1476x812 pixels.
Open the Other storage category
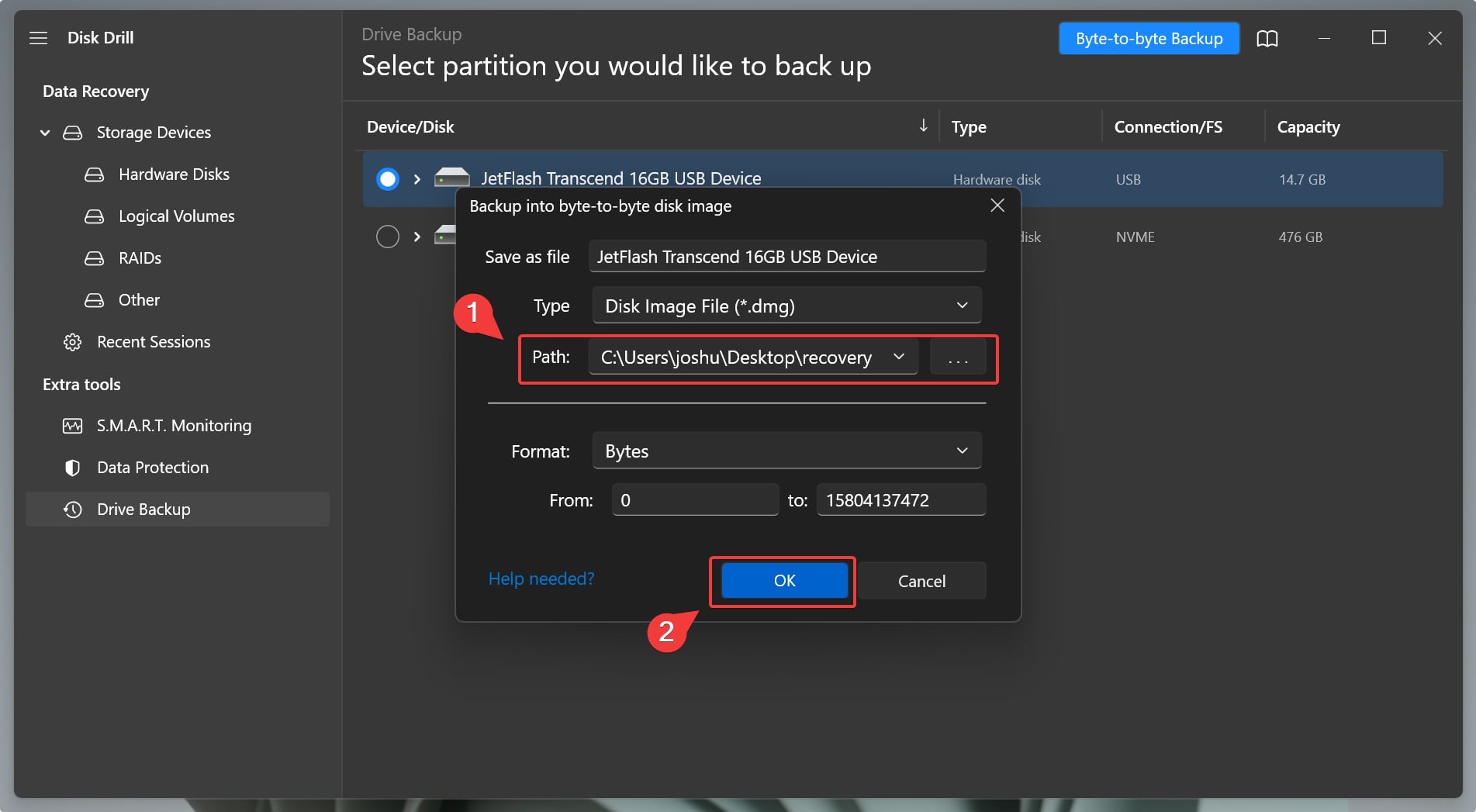pyautogui.click(x=139, y=300)
